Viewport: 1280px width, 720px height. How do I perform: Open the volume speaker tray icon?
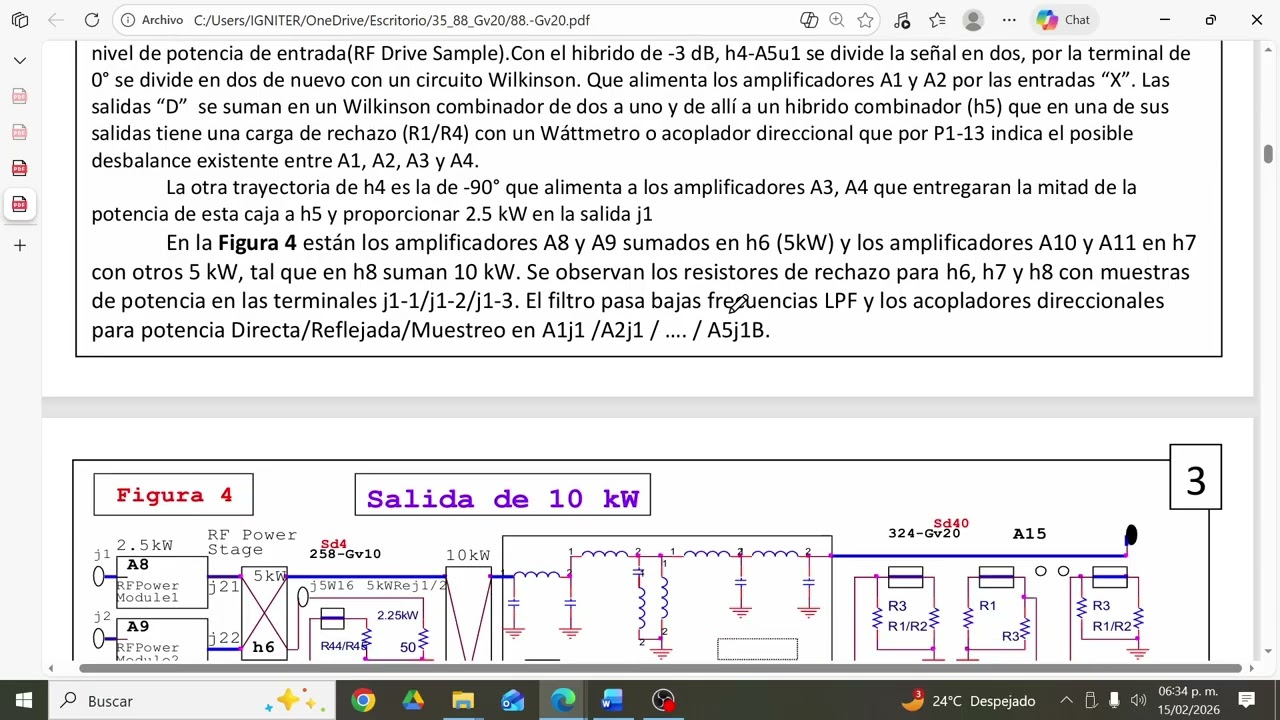click(x=1138, y=701)
